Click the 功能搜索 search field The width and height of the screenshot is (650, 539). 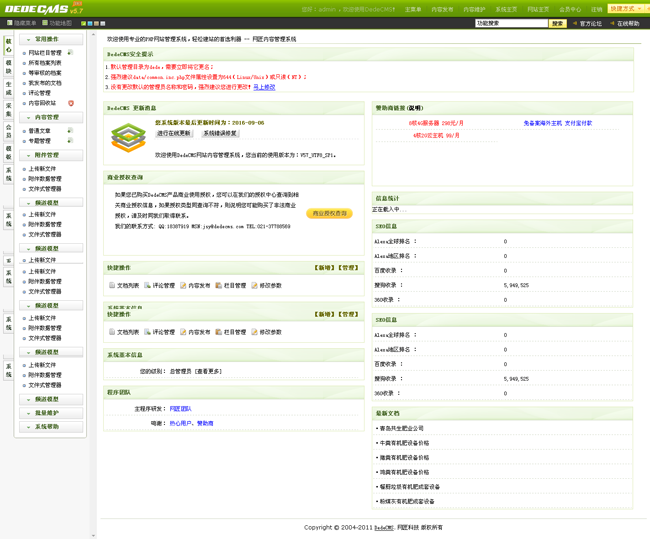[512, 23]
